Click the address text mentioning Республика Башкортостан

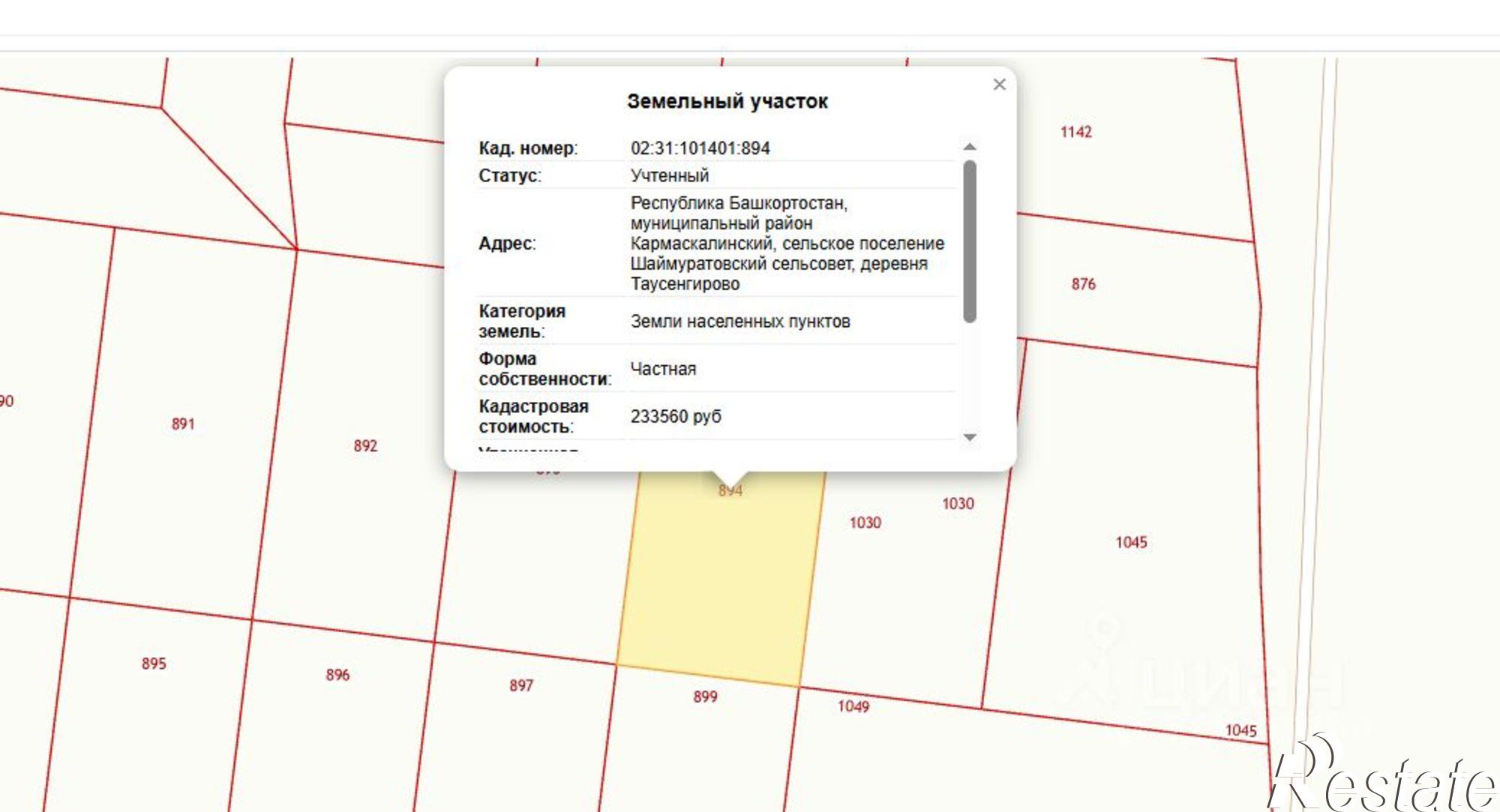787,243
